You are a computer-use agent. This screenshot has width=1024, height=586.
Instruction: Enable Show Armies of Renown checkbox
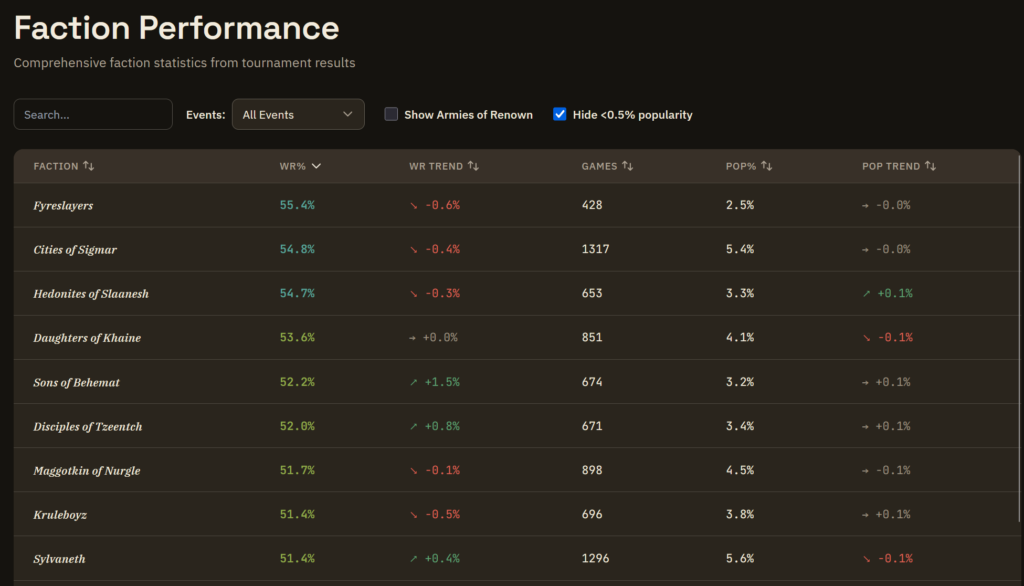click(391, 114)
